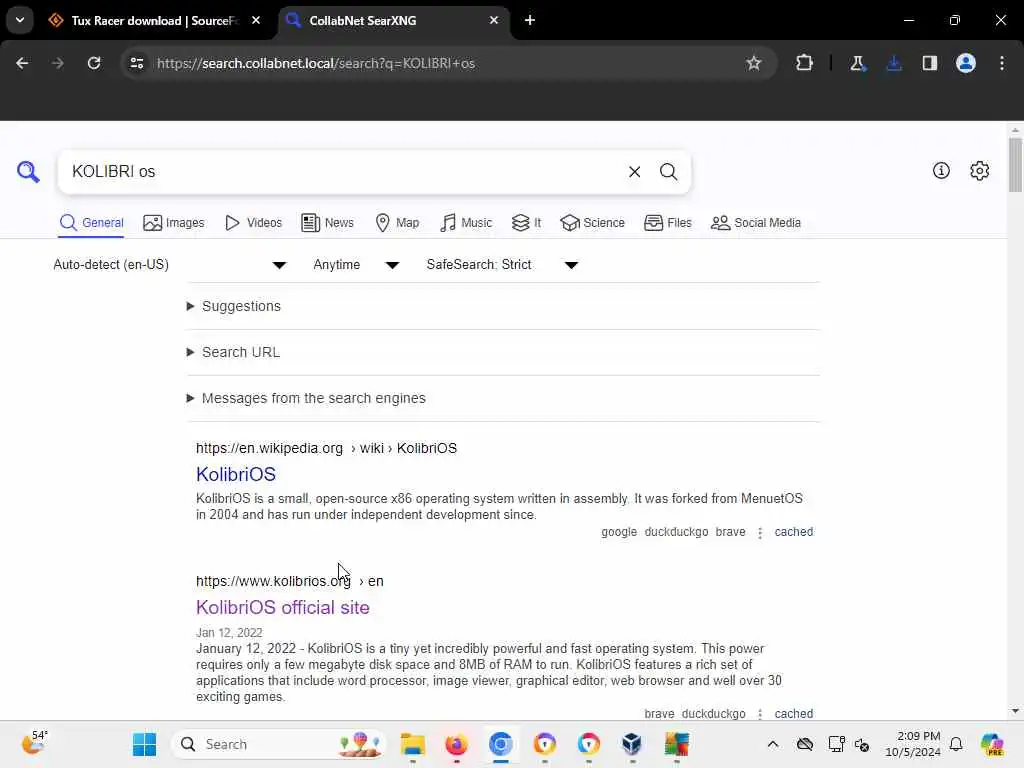Close the Tux Racer tab

[256, 21]
